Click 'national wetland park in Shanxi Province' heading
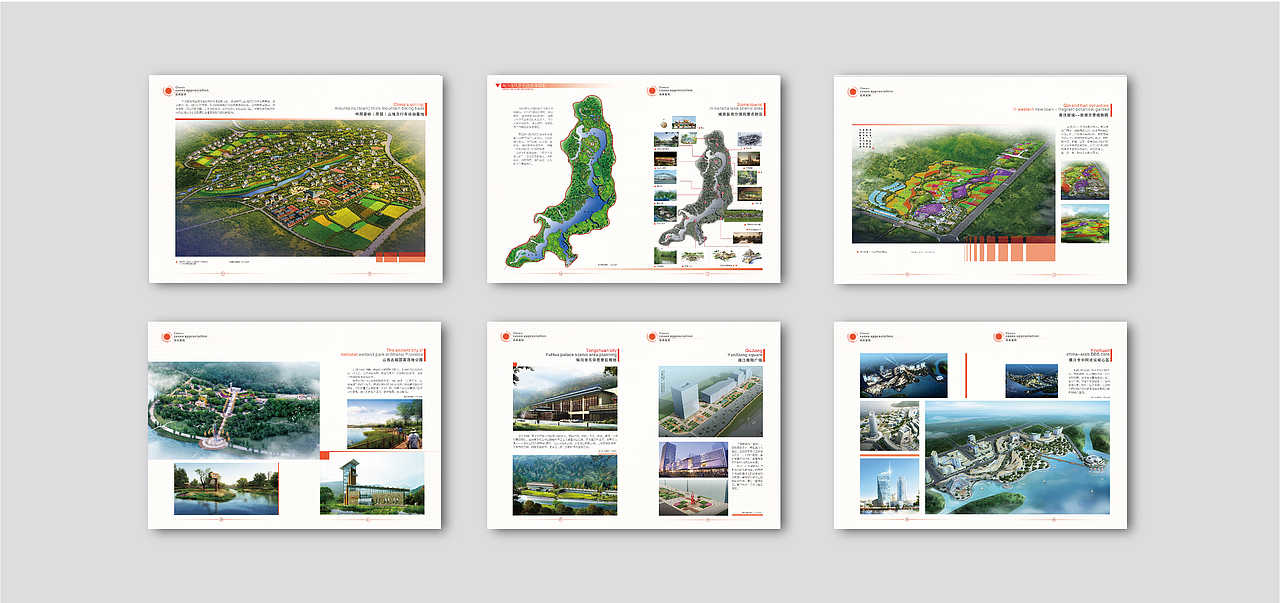 point(383,354)
